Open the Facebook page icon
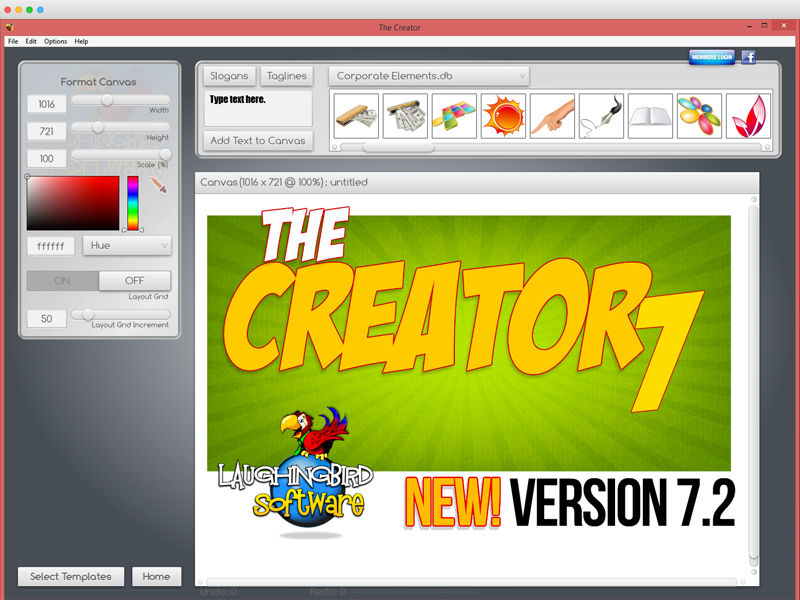Viewport: 800px width, 600px height. pos(748,57)
